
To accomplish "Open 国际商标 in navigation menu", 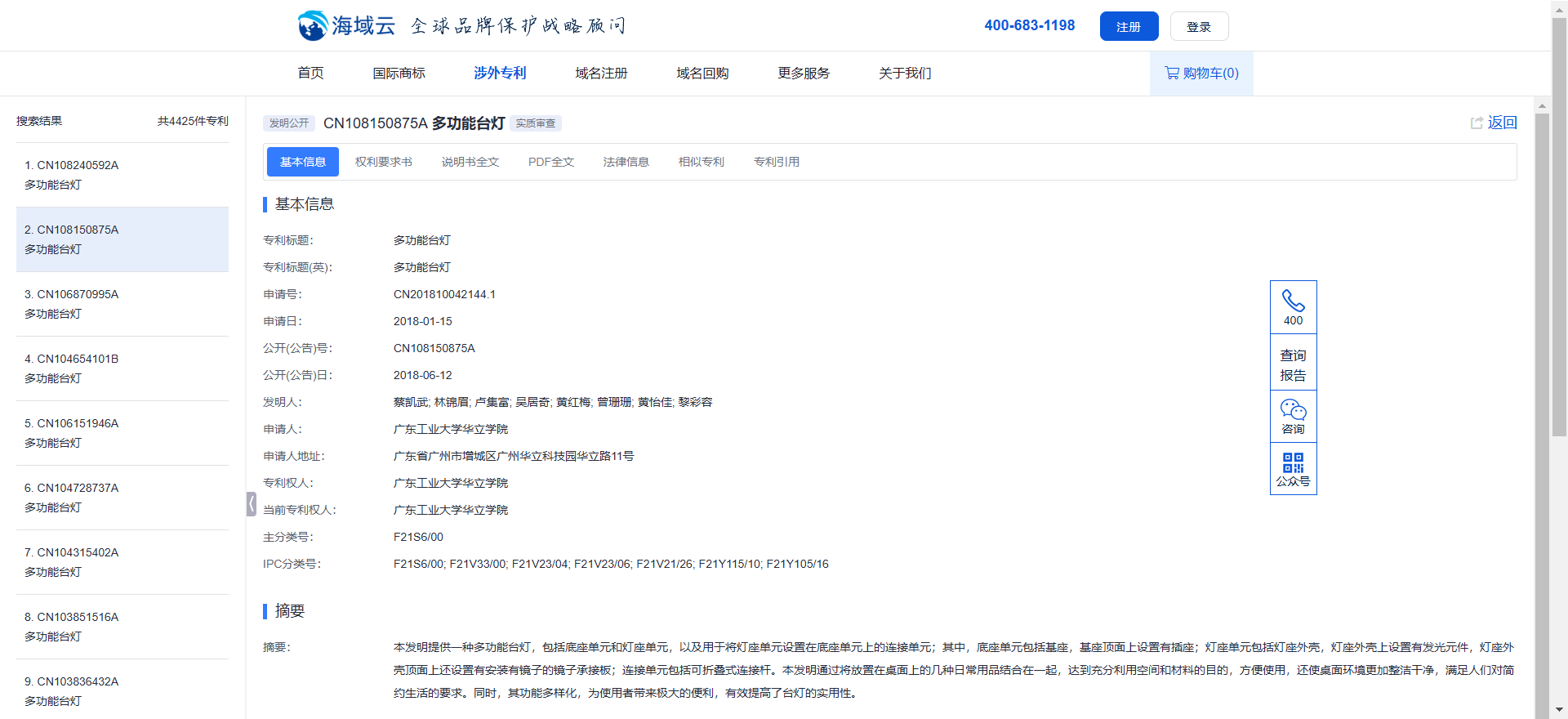I will [x=399, y=74].
